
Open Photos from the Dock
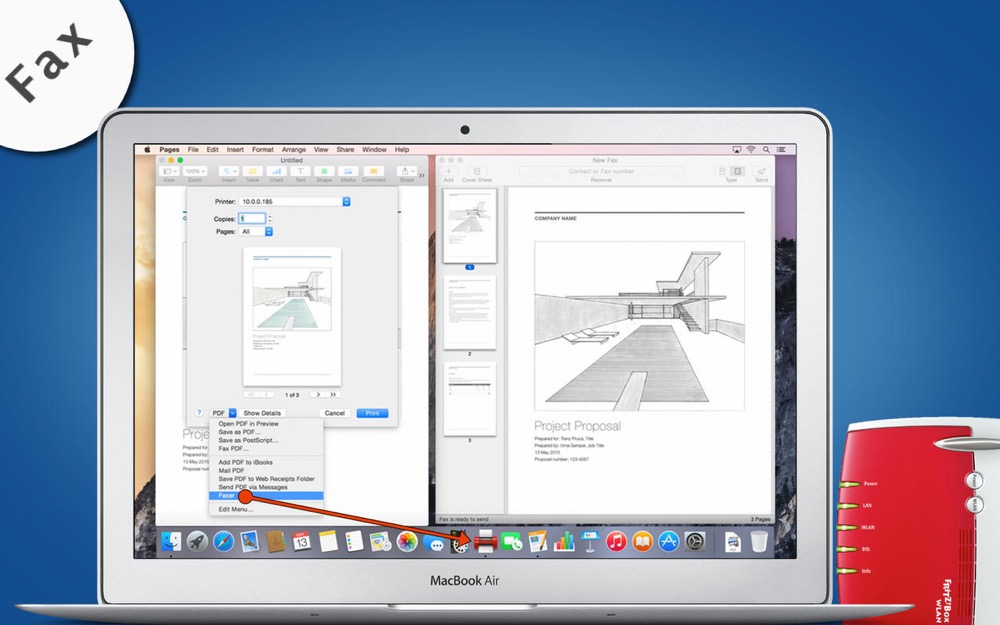pyautogui.click(x=407, y=541)
